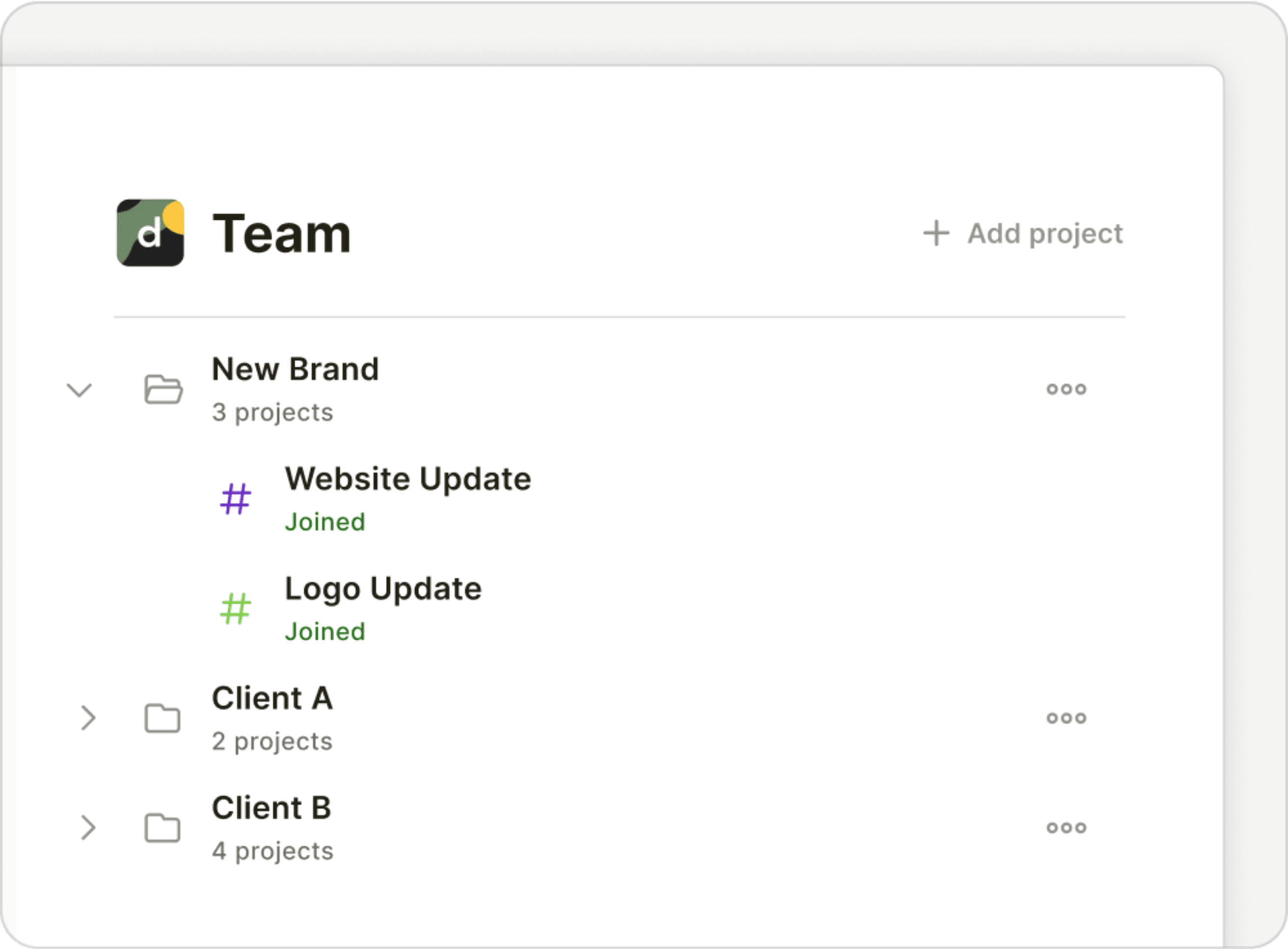Screen dimensions: 1288x949
Task: Click the Joined status under Logo Update
Action: [325, 632]
